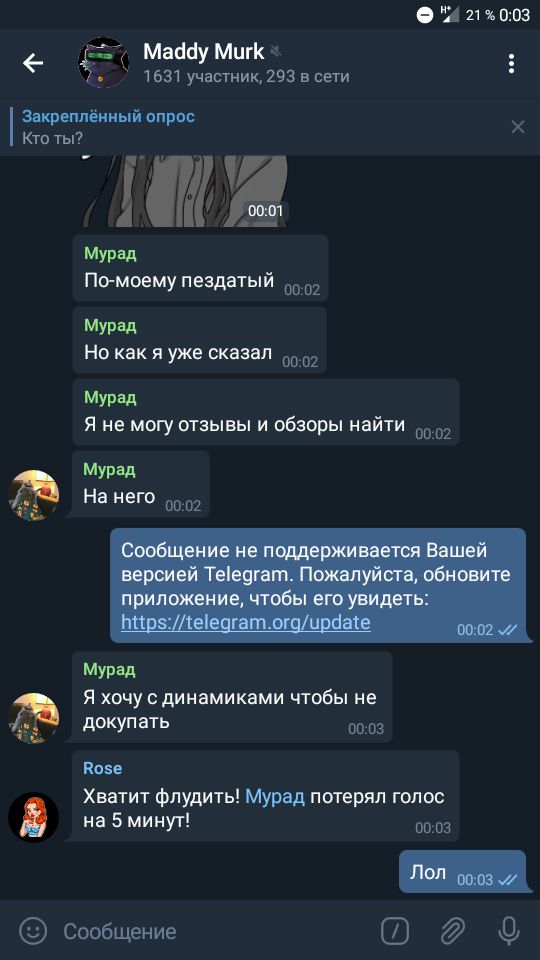Image resolution: width=540 pixels, height=960 pixels.
Task: Tap Rose bot avatar
Action: [x=34, y=817]
